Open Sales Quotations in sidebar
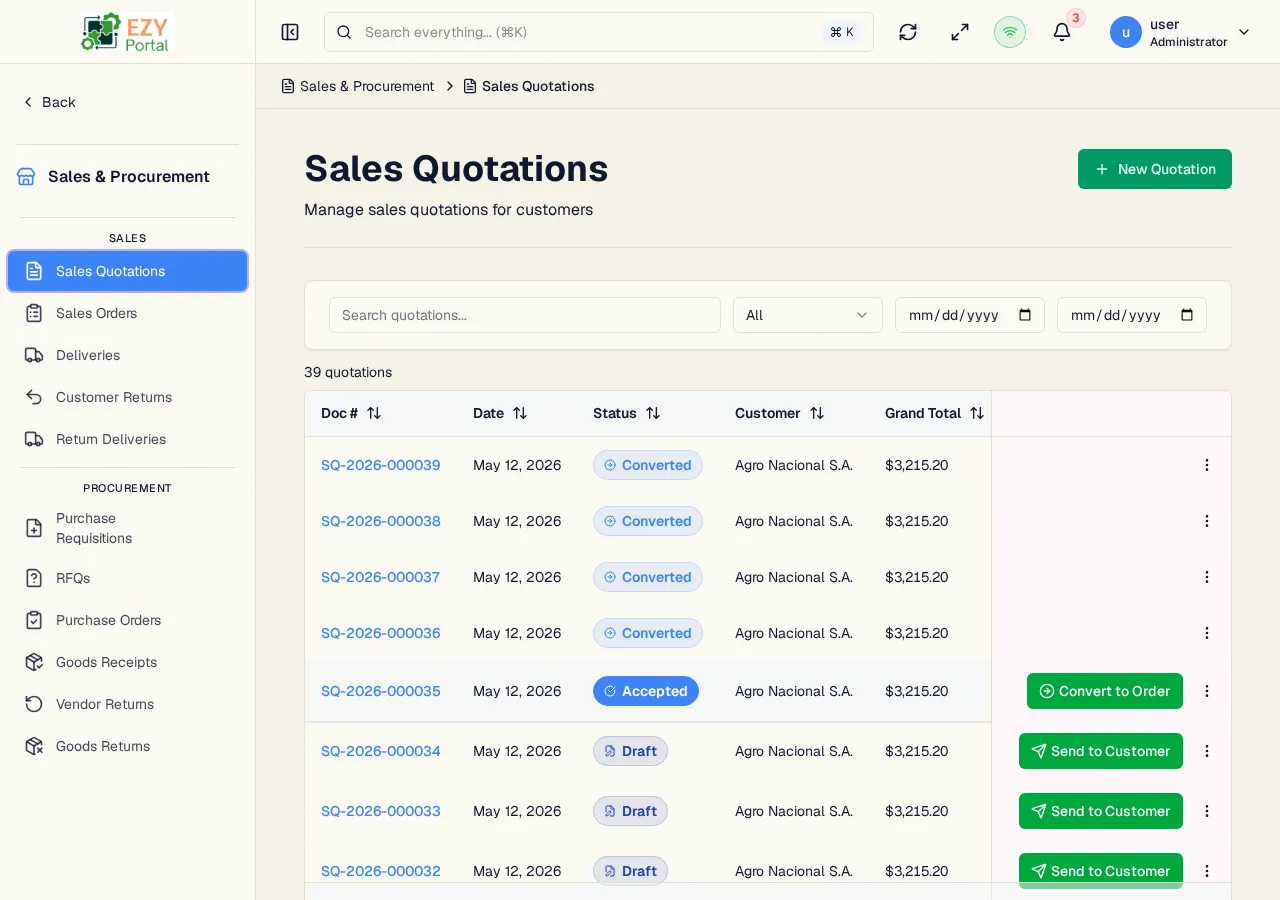 (127, 271)
